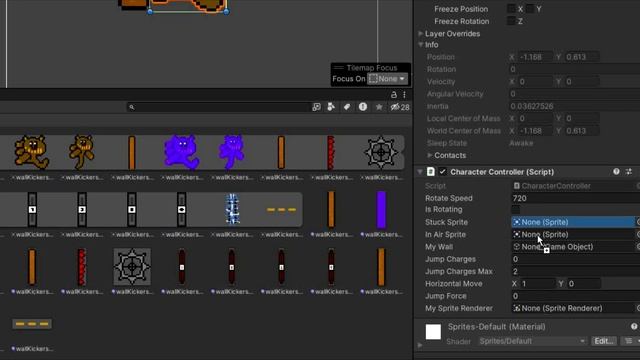The height and width of the screenshot is (360, 640).
Task: Click the sprite icon in In Air Sprite field
Action: point(516,234)
